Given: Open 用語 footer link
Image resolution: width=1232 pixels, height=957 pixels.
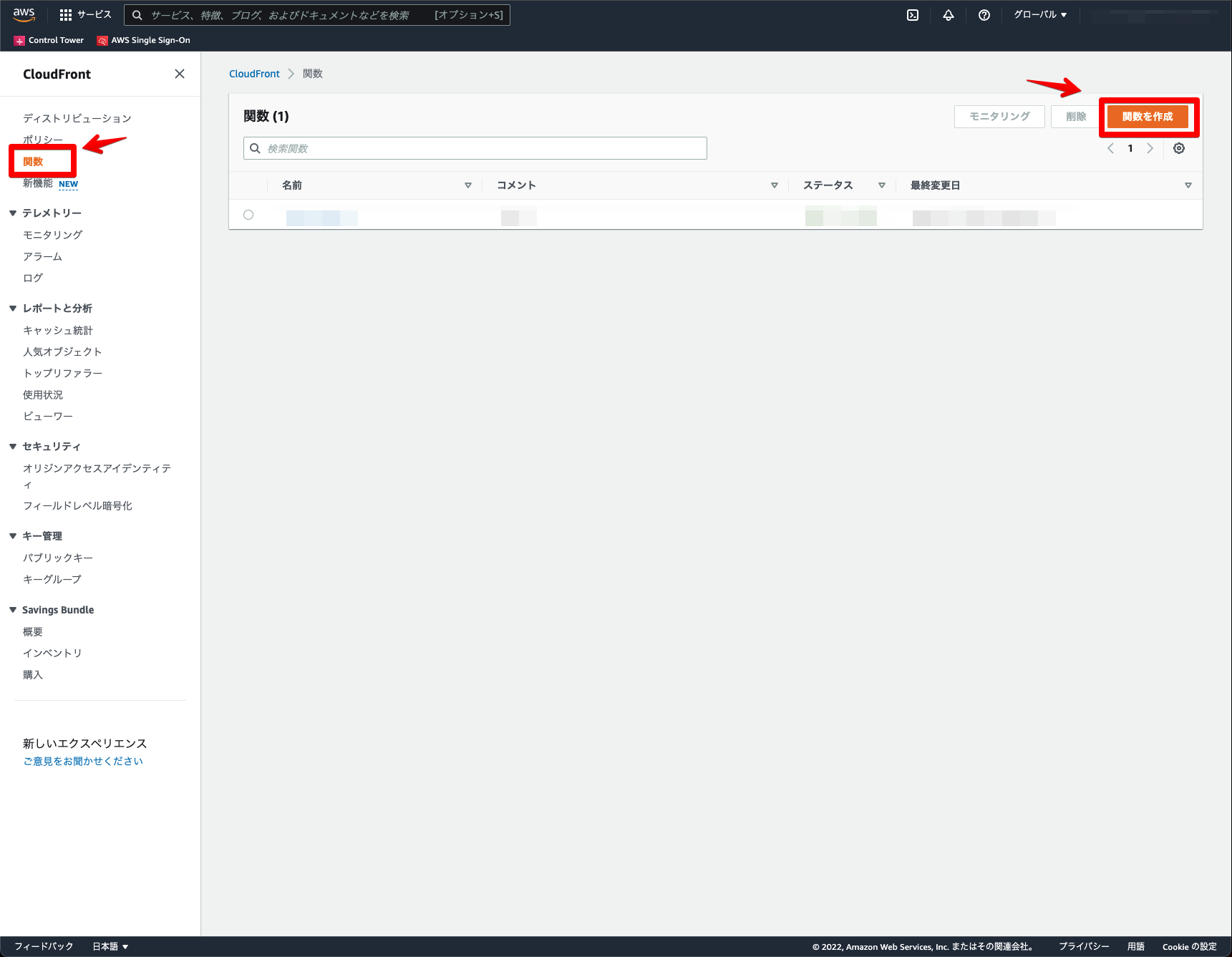Looking at the screenshot, I should click(x=1136, y=946).
